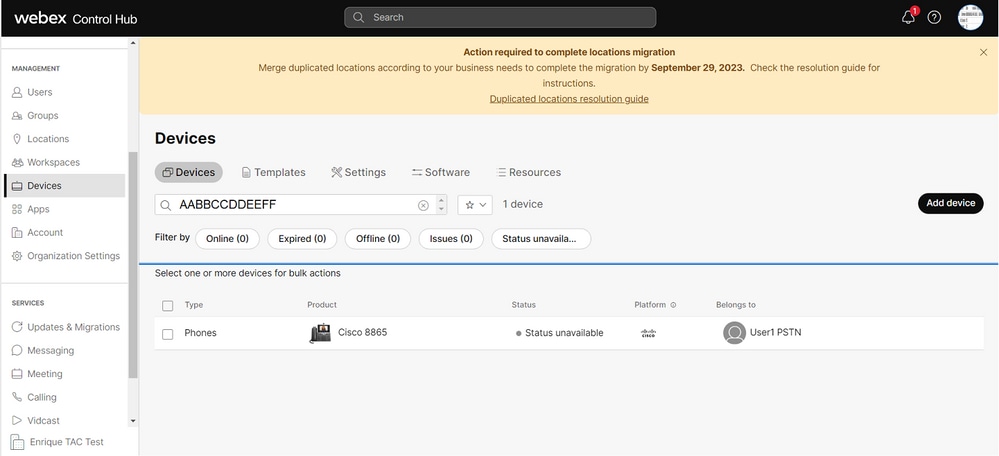This screenshot has height=456, width=999.
Task: Open Duplicated locations resolution guide link
Action: [x=569, y=99]
